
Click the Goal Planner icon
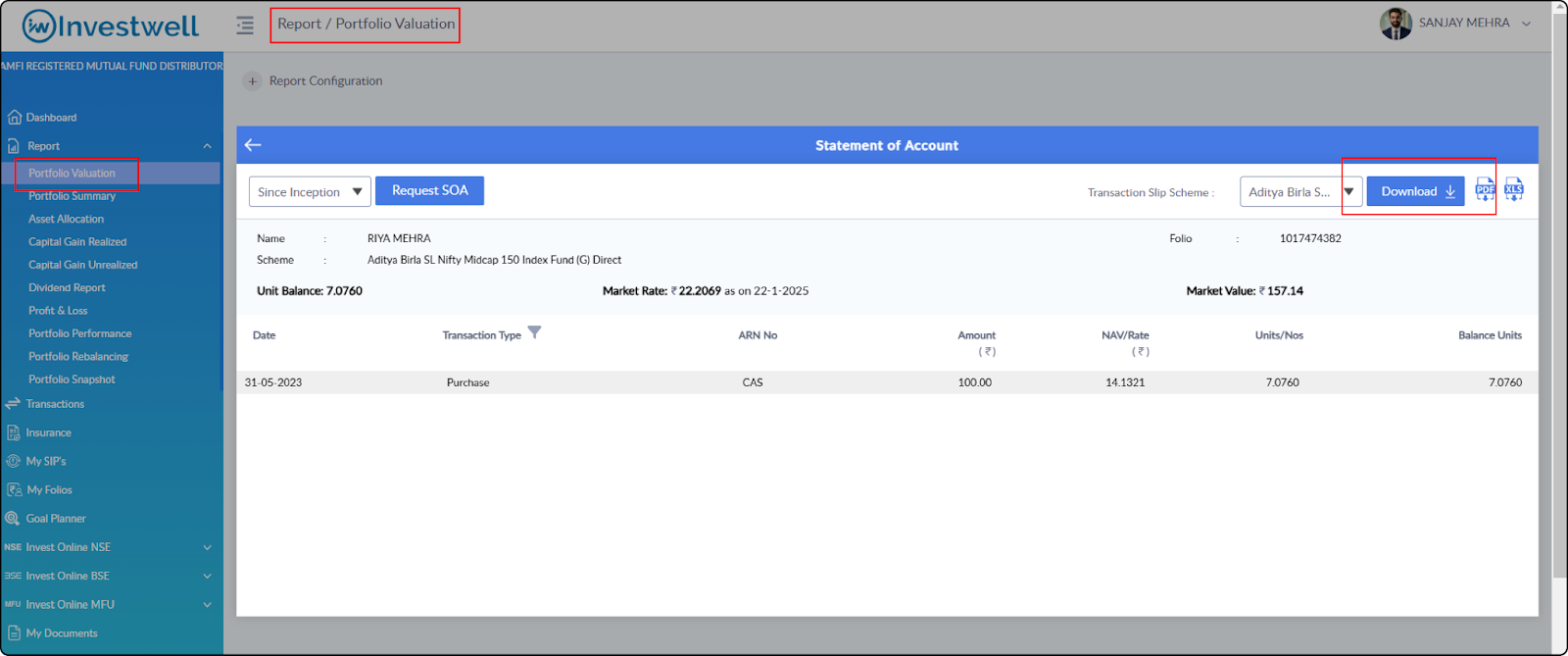click(x=13, y=519)
